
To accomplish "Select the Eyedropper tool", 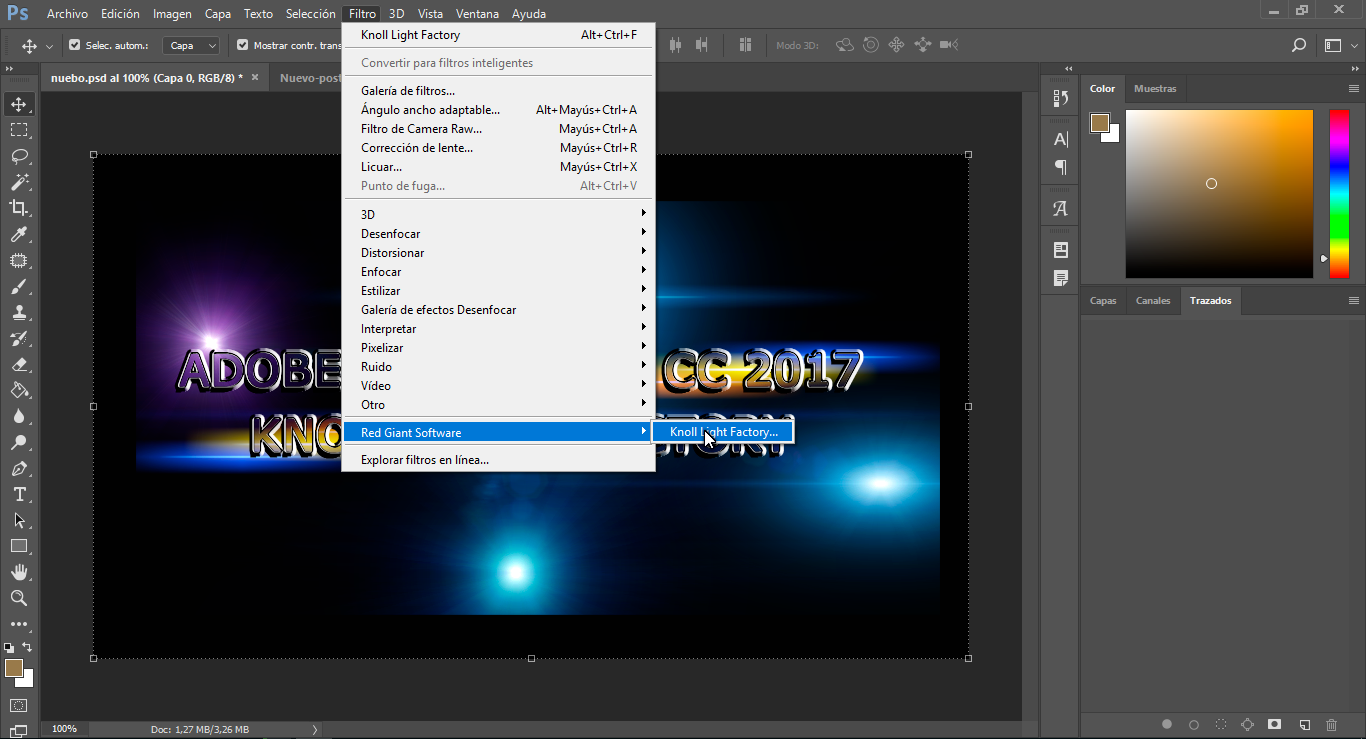I will coord(19,234).
